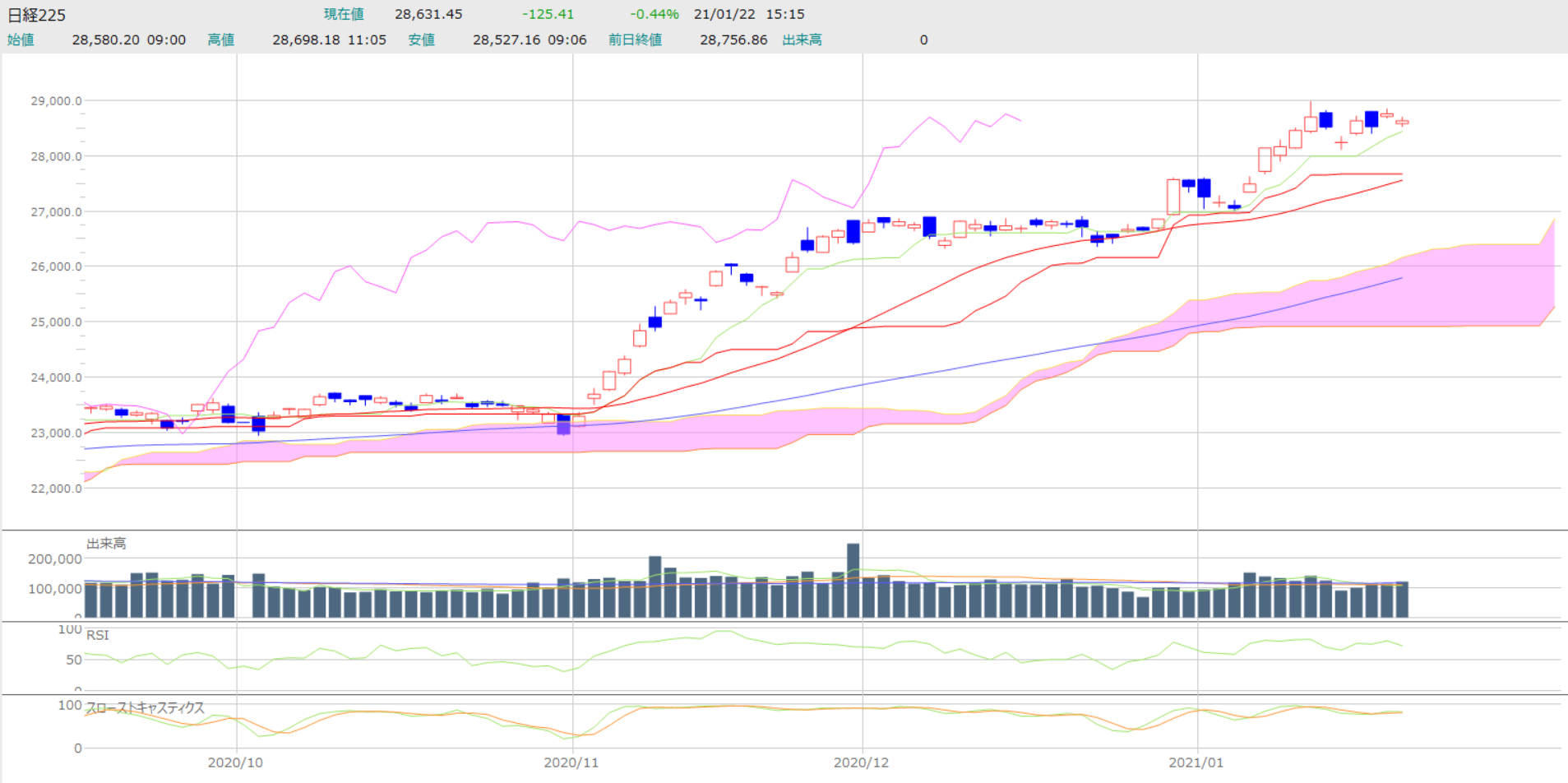Click the 28,000.0 price axis label
The width and height of the screenshot is (1568, 783).
(x=56, y=156)
